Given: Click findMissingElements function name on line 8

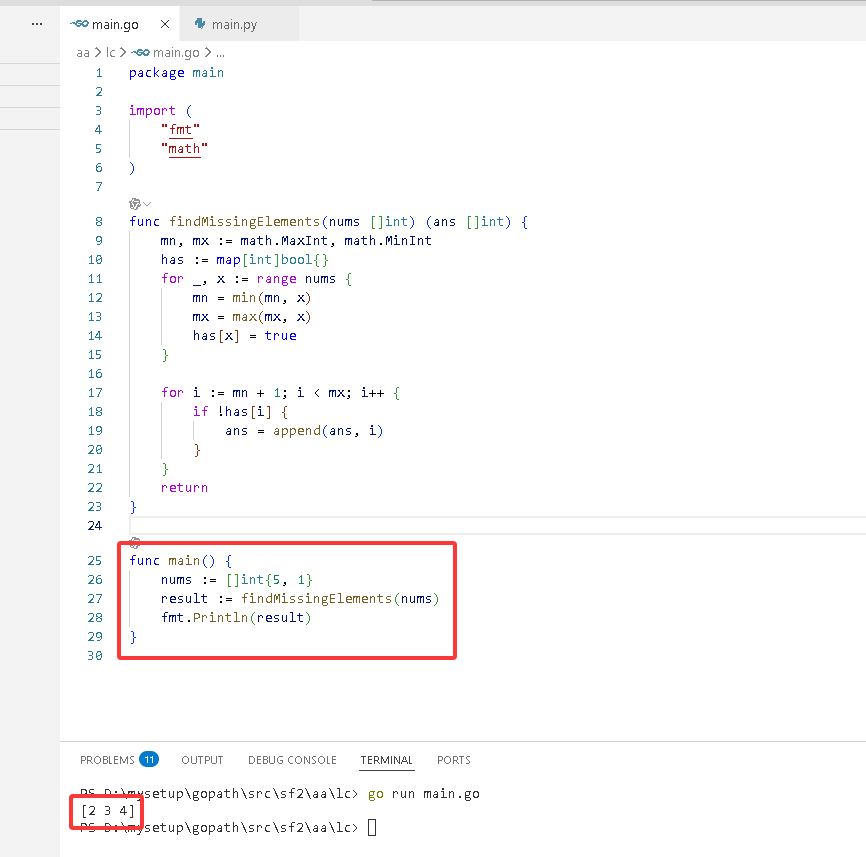Looking at the screenshot, I should (244, 221).
